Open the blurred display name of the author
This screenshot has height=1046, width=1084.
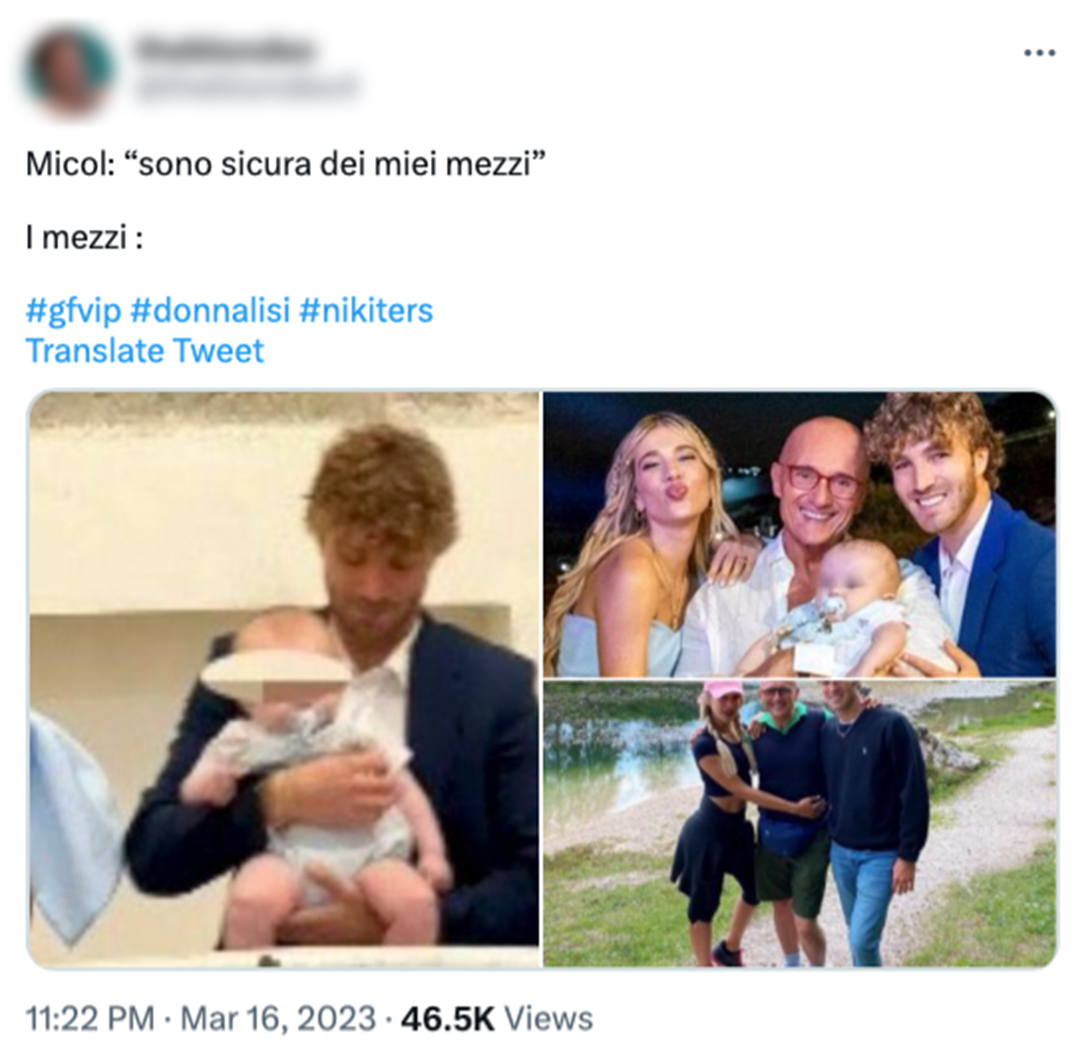pos(223,50)
